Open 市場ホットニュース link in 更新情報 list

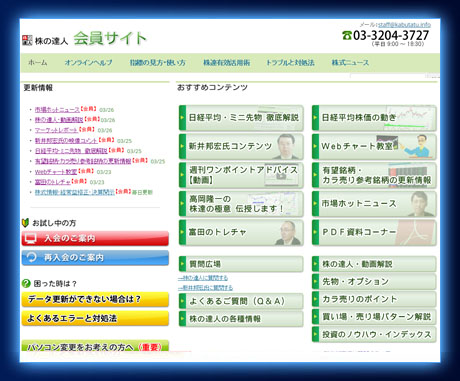point(57,109)
